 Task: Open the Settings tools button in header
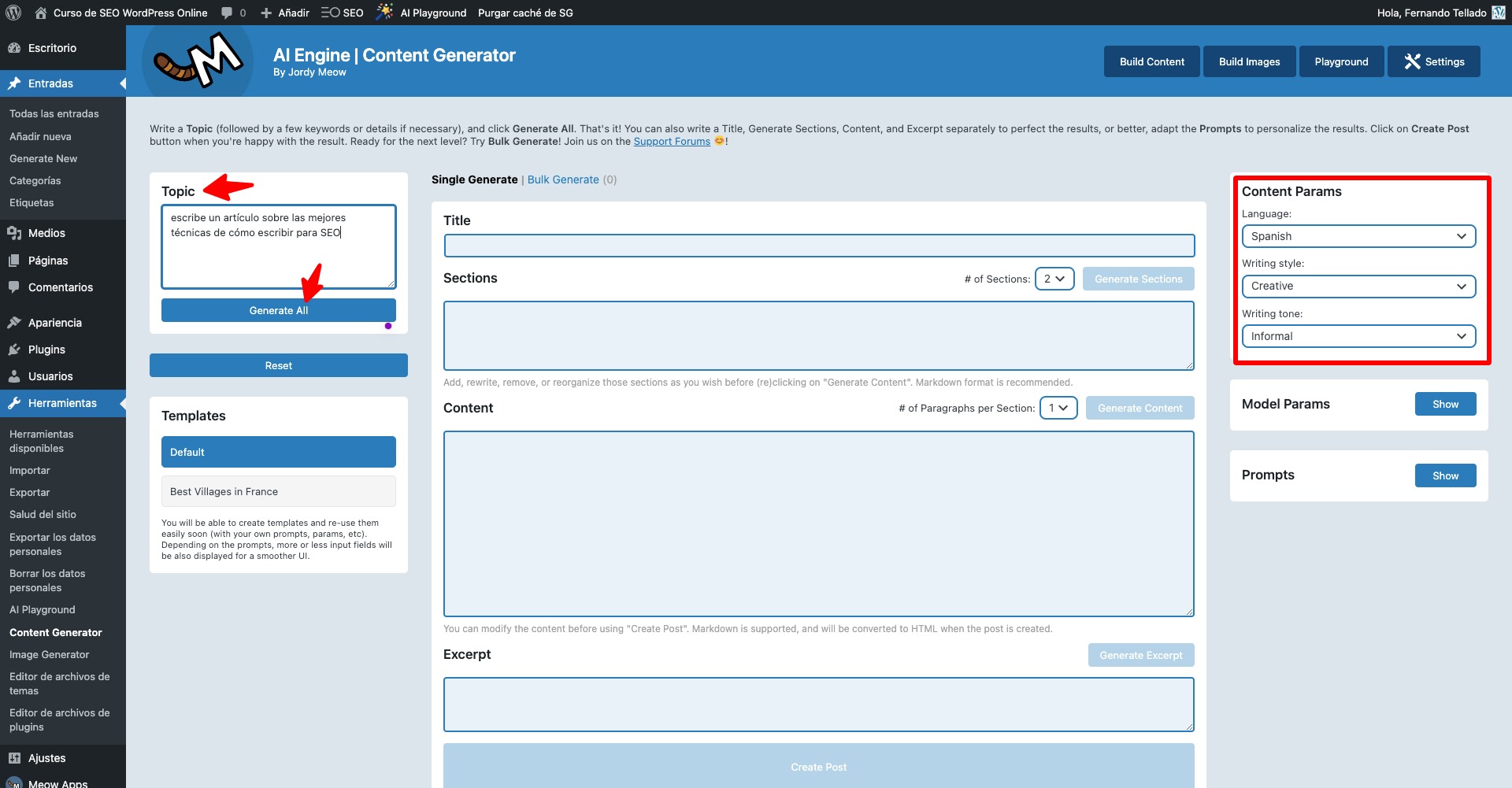[1433, 61]
